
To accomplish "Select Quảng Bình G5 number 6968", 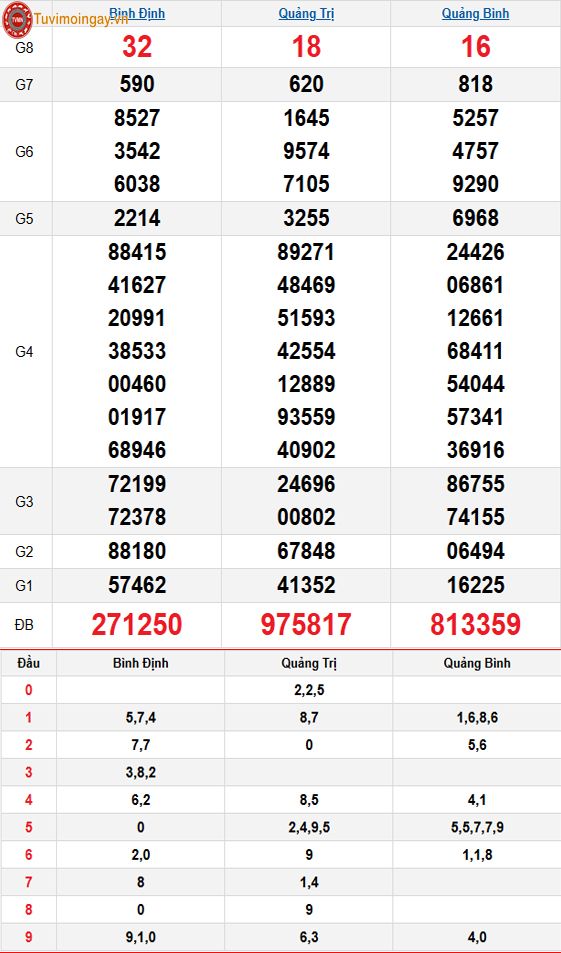I will pyautogui.click(x=475, y=218).
